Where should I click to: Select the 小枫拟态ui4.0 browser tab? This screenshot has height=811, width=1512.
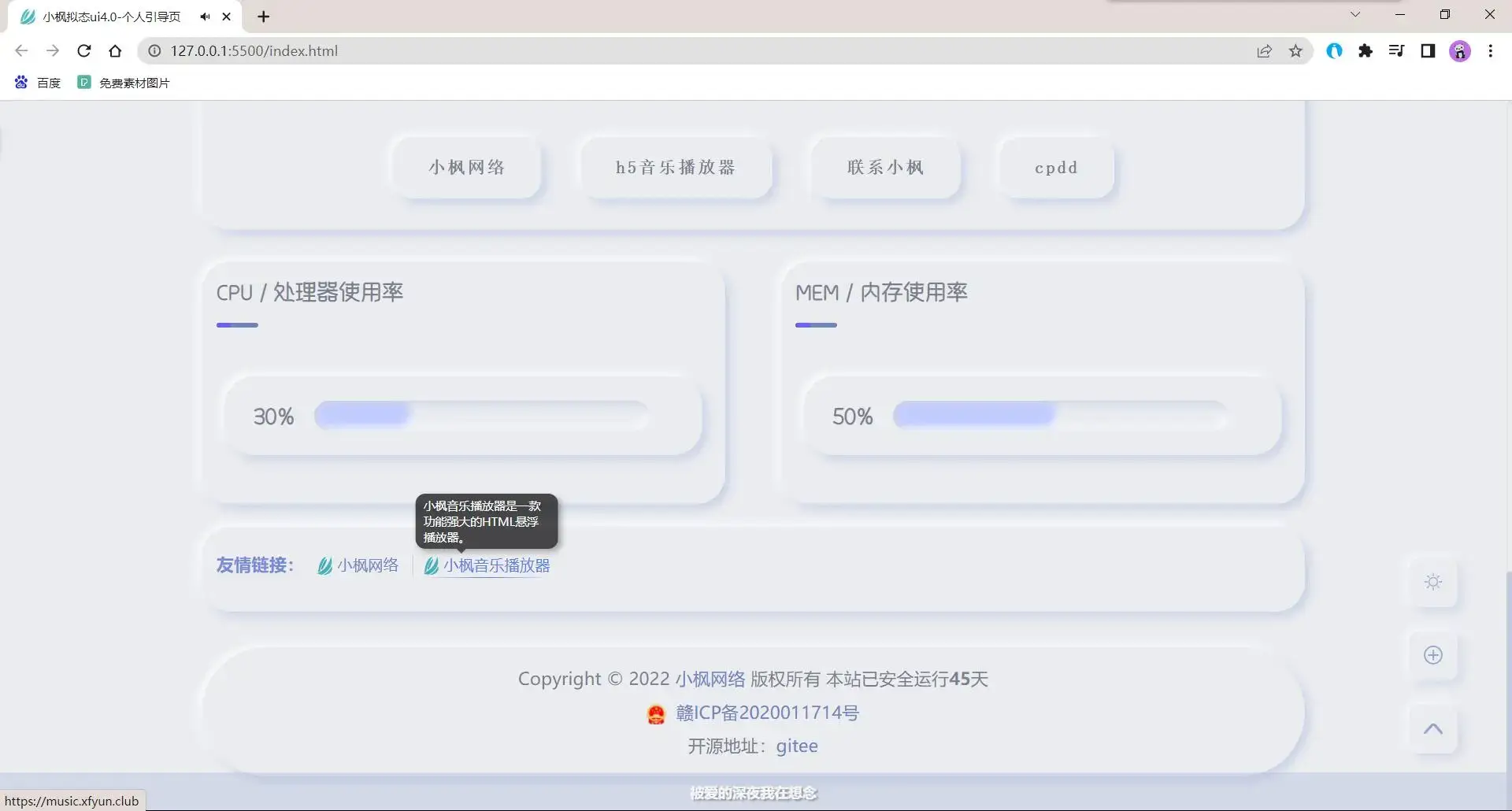pyautogui.click(x=110, y=16)
